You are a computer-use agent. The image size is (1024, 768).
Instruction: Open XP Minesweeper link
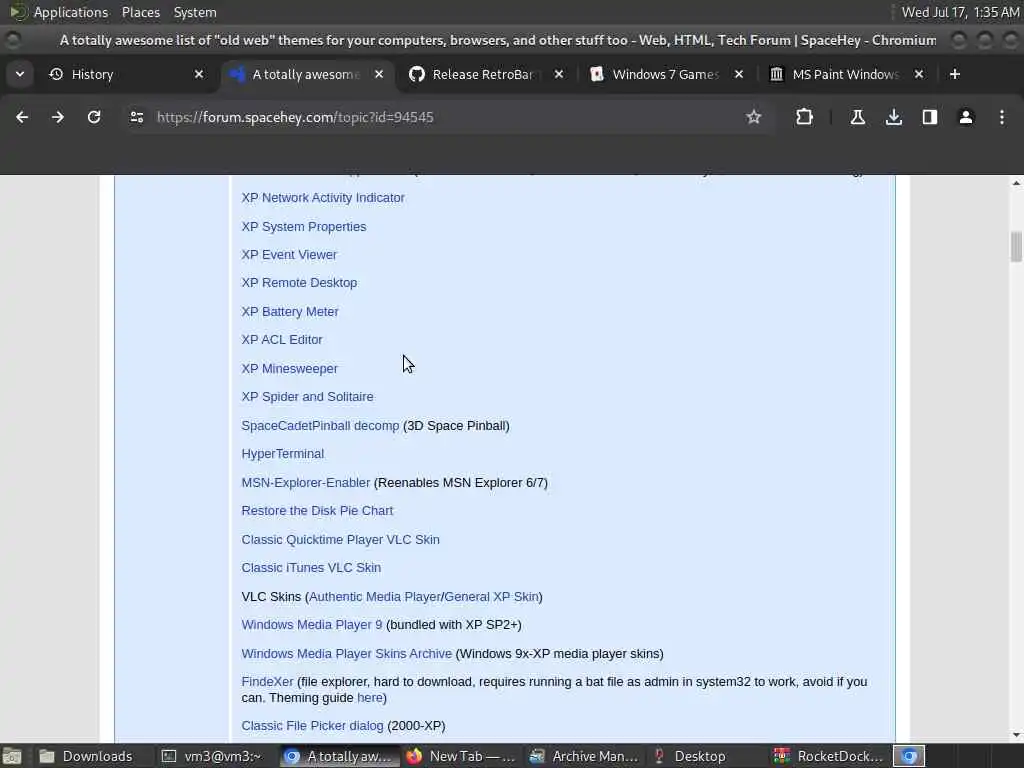(x=289, y=368)
